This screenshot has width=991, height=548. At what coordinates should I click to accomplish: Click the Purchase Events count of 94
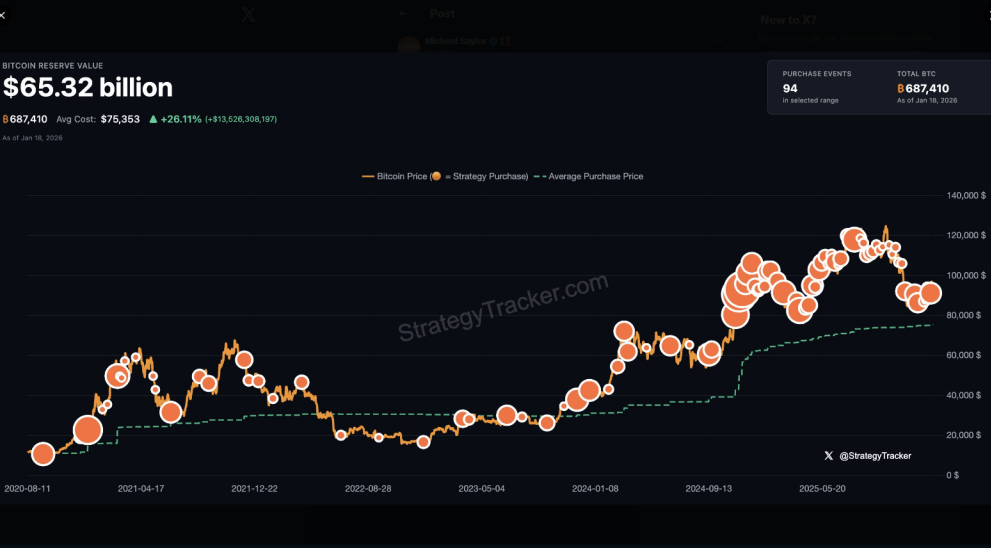tap(790, 89)
